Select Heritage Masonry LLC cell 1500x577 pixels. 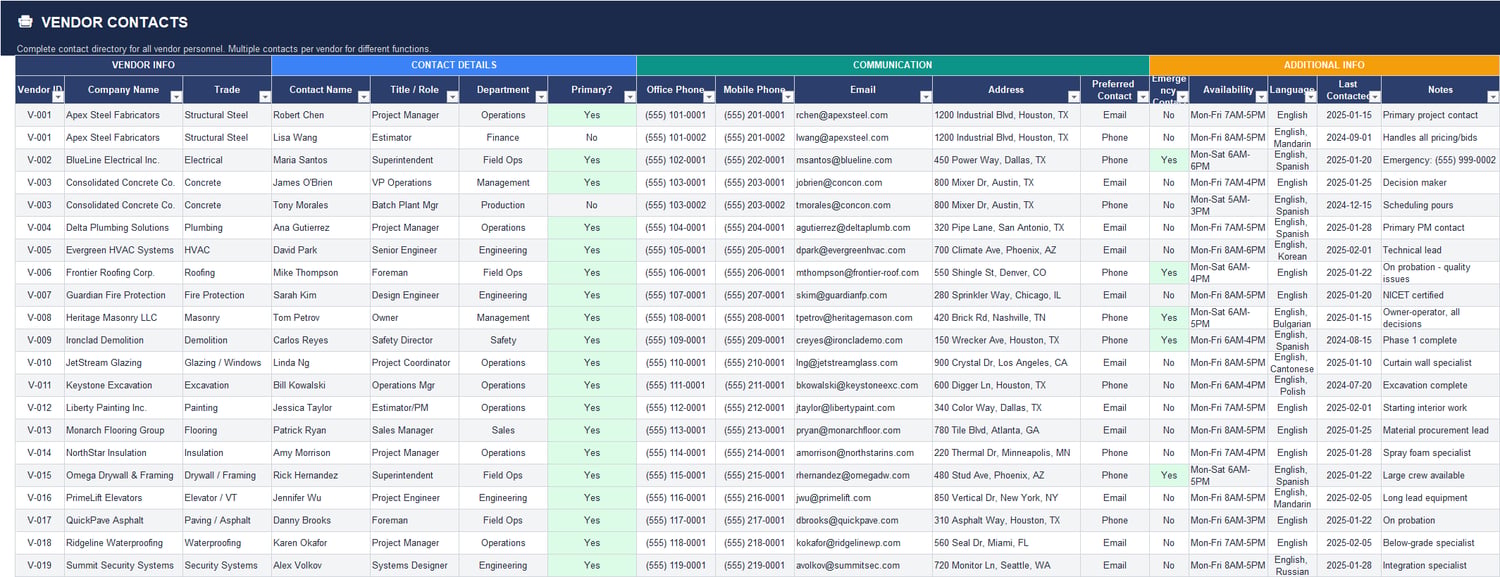(x=123, y=318)
